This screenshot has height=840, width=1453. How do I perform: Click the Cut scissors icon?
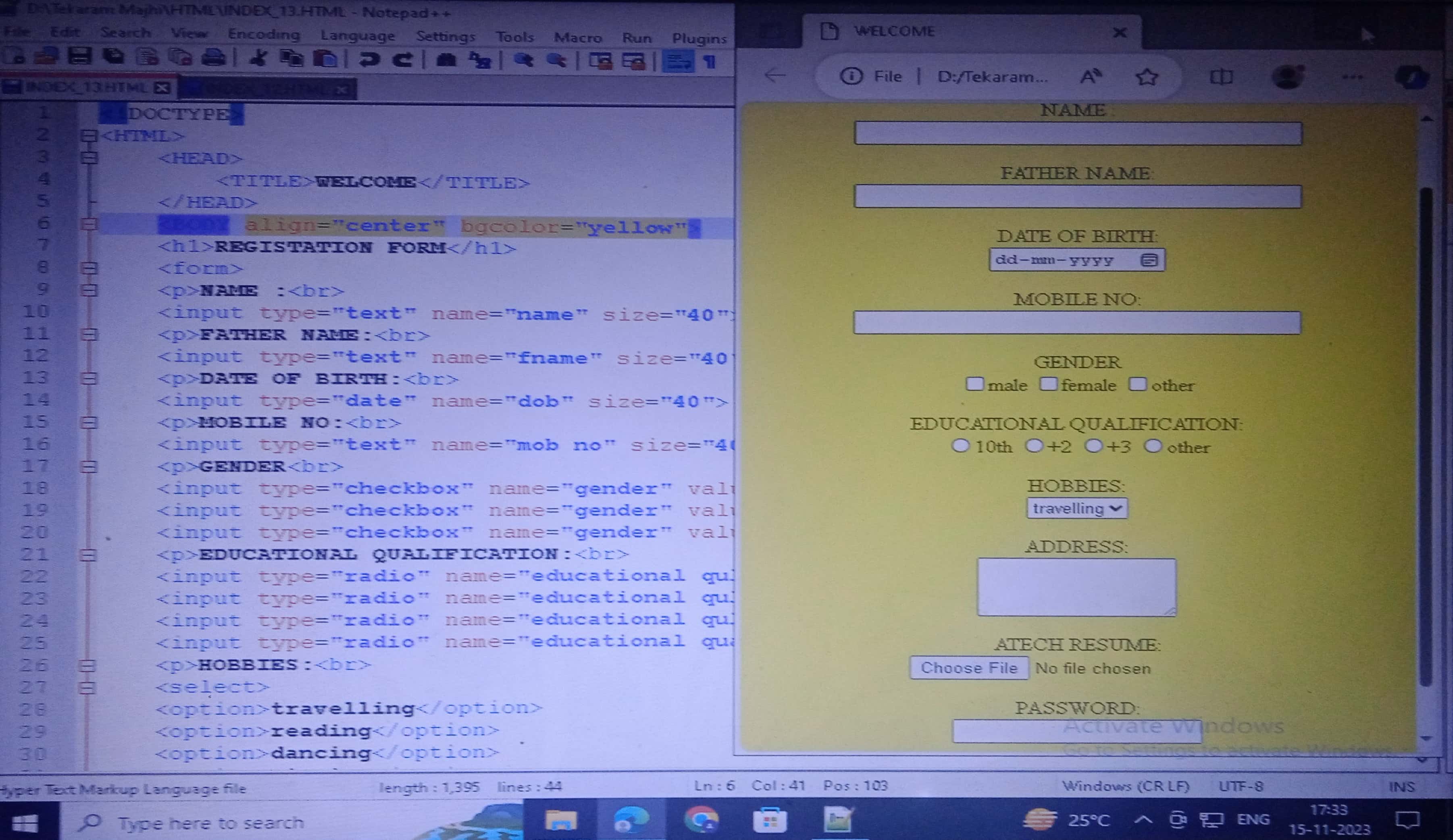click(258, 58)
